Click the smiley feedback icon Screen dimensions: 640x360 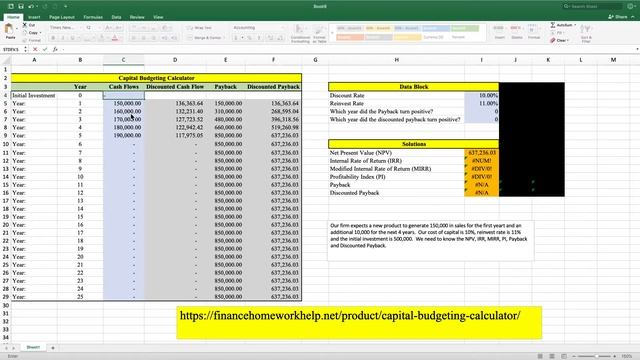pyautogui.click(x=631, y=7)
